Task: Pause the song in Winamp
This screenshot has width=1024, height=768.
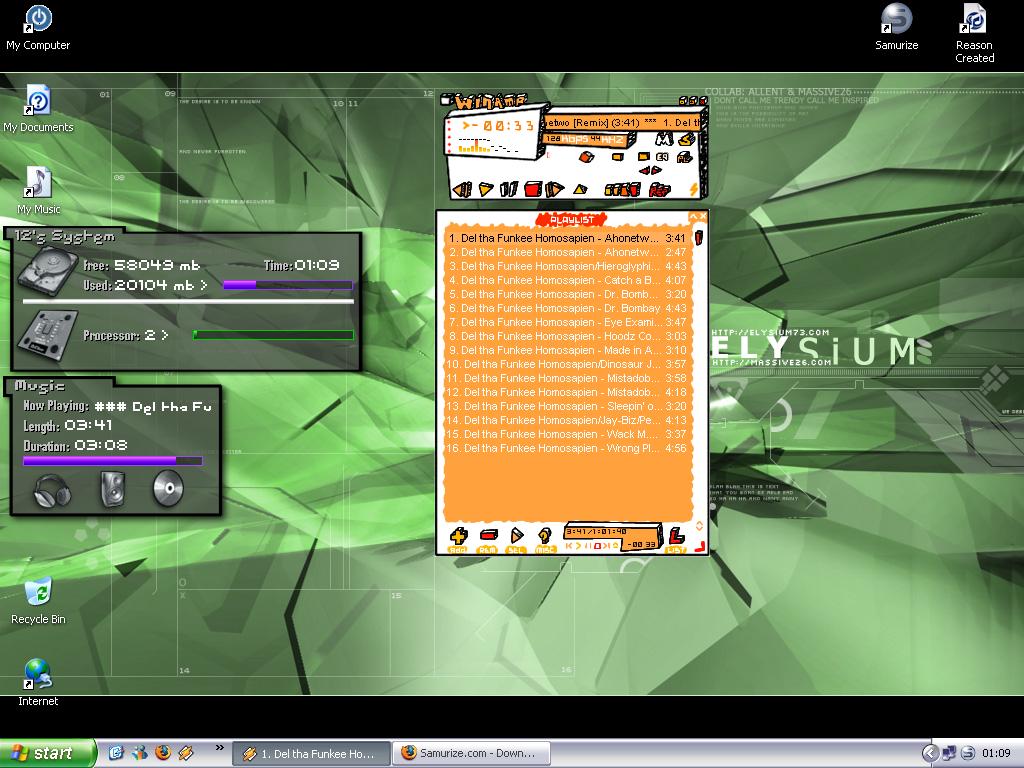Action: (x=509, y=189)
